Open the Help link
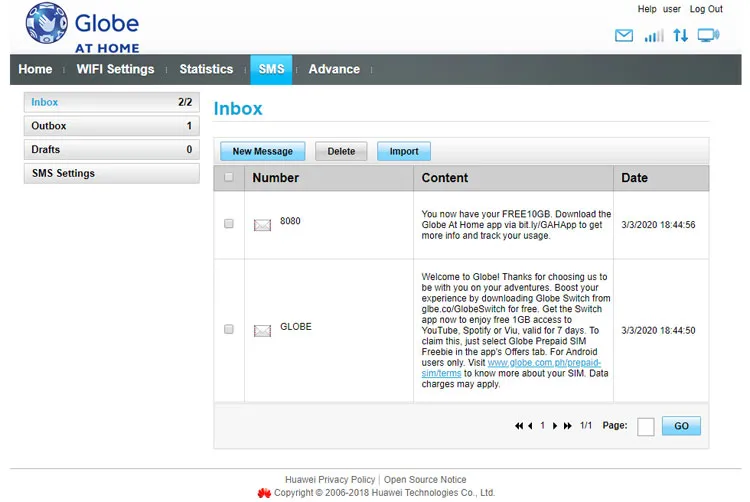Screen dimensions: 750x502 point(647,9)
